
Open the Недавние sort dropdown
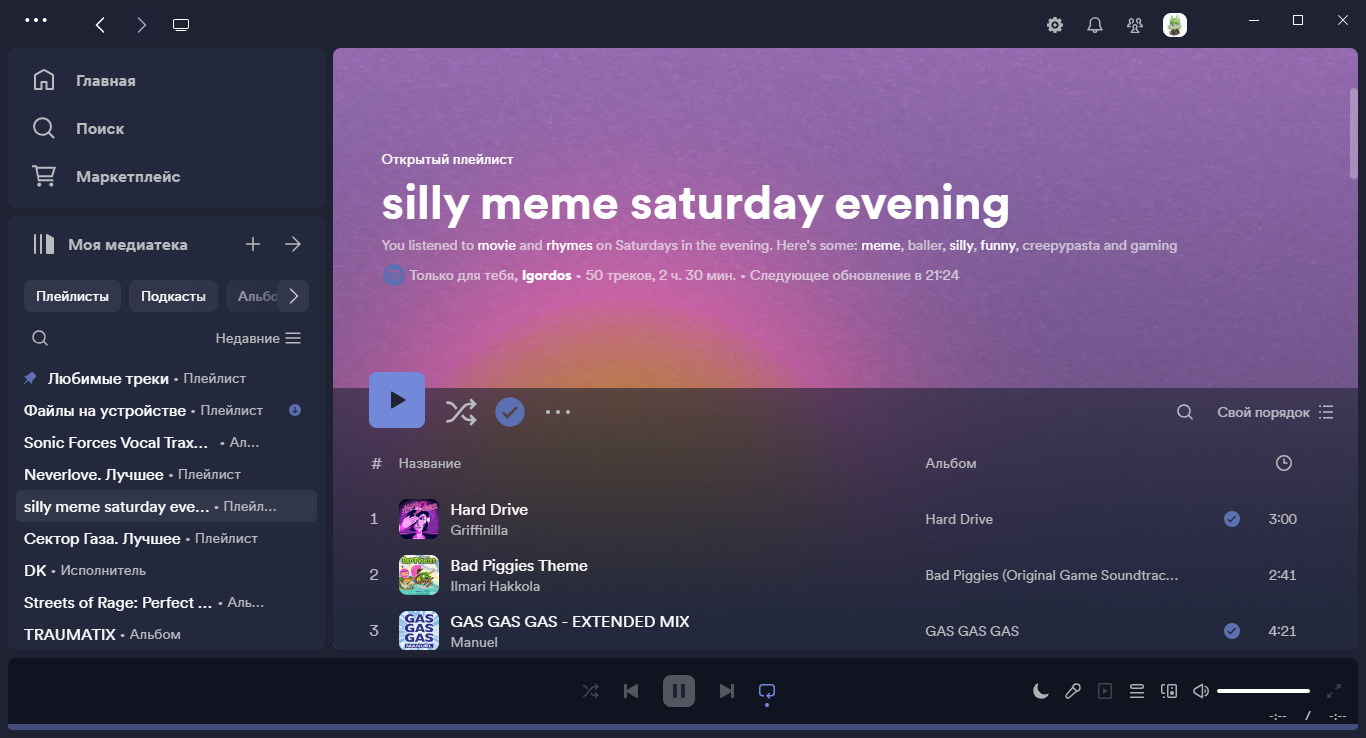pos(258,338)
